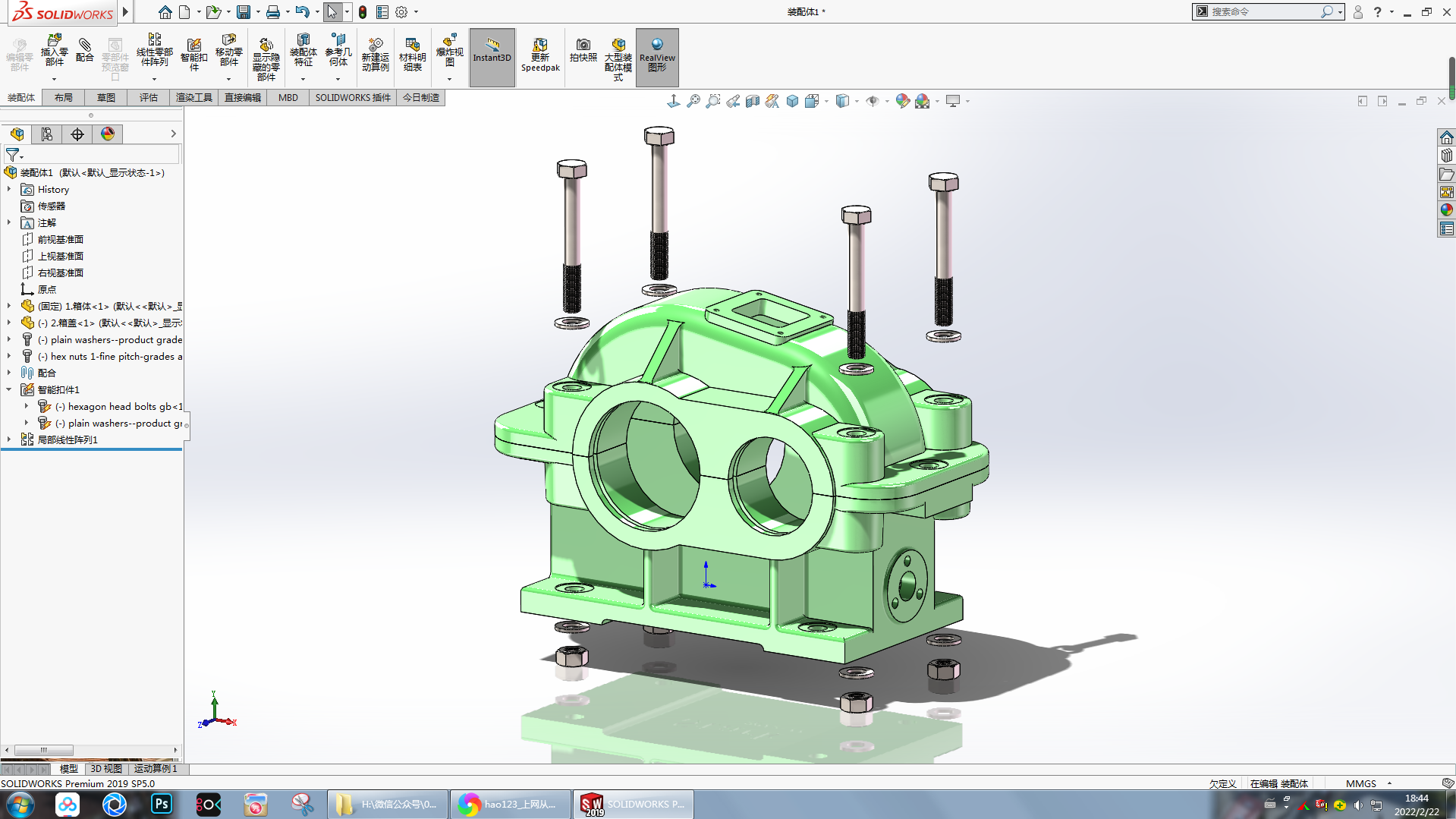Click the Mate (配合) tool icon
The width and height of the screenshot is (1456, 819).
85,50
